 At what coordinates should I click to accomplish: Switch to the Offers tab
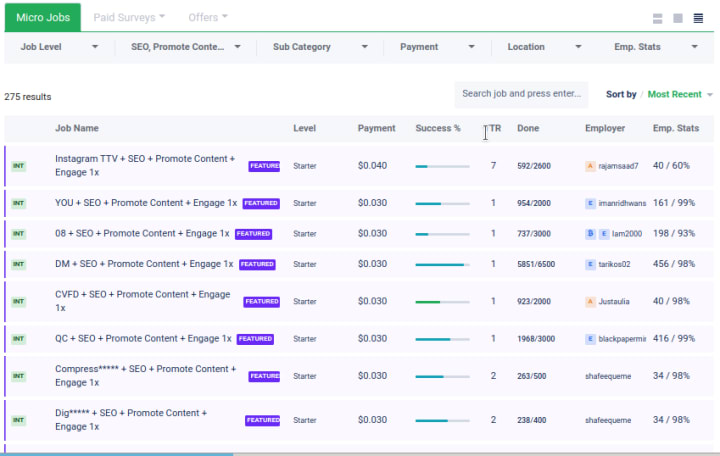pyautogui.click(x=208, y=17)
